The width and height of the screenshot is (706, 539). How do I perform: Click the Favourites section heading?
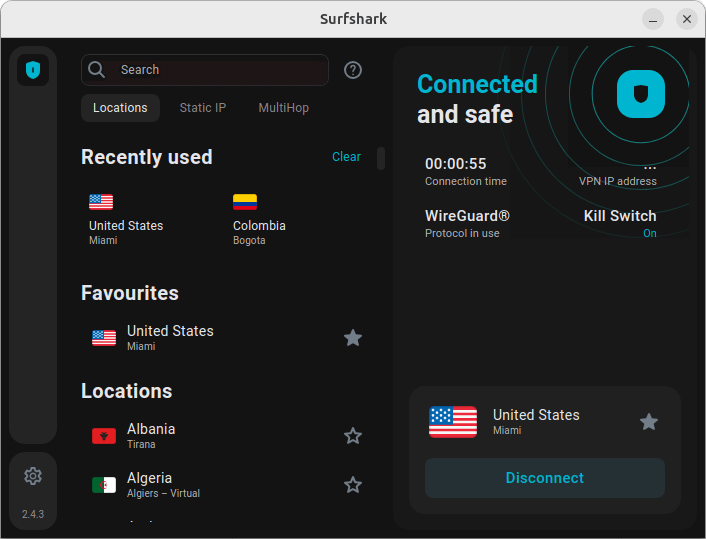pyautogui.click(x=130, y=293)
